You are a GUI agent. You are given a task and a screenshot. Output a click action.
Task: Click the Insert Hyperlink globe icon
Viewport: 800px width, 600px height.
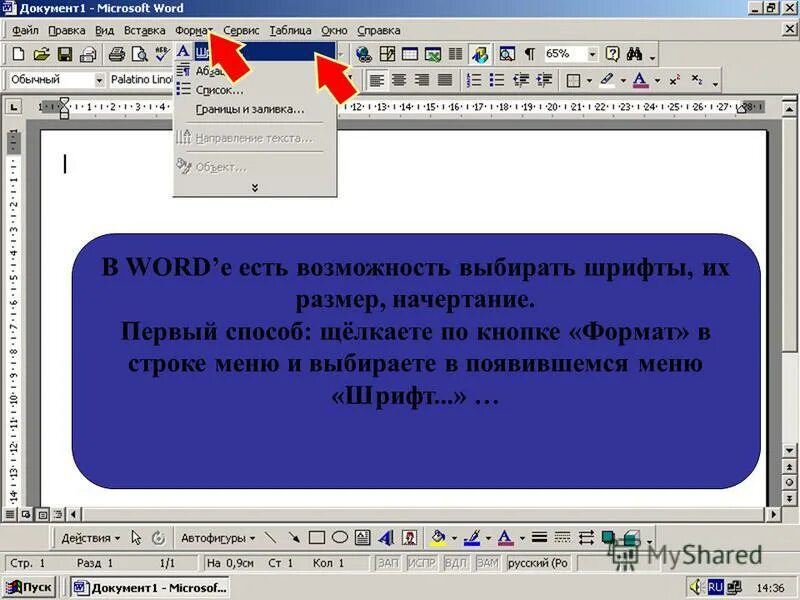364,54
